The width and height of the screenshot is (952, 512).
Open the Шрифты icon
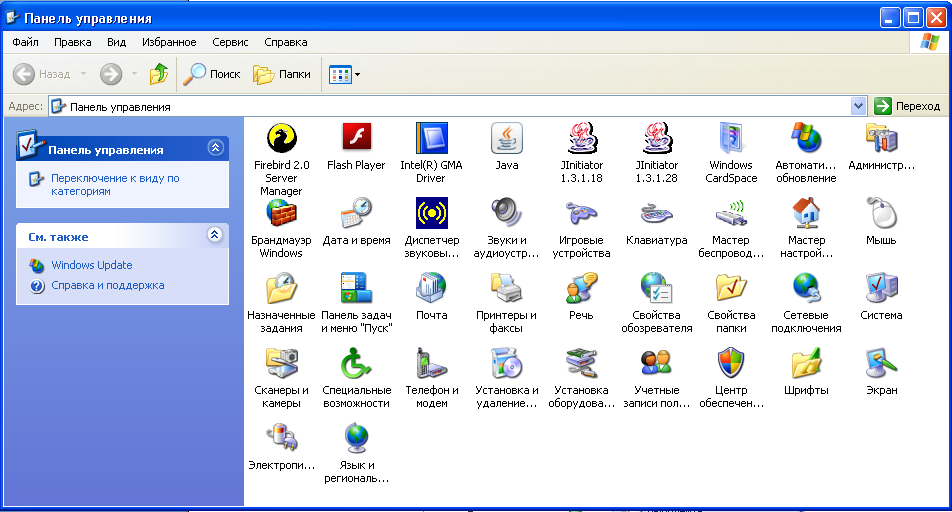pyautogui.click(x=806, y=363)
